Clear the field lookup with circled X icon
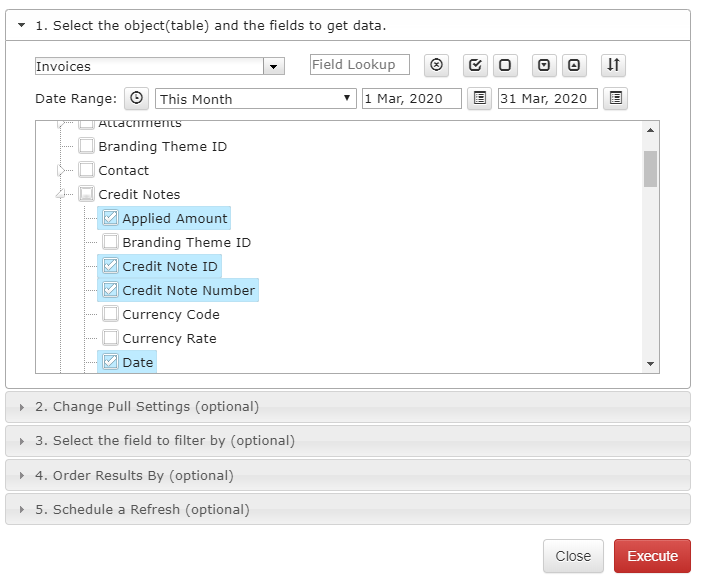Screen dimensions: 703x584 436,65
